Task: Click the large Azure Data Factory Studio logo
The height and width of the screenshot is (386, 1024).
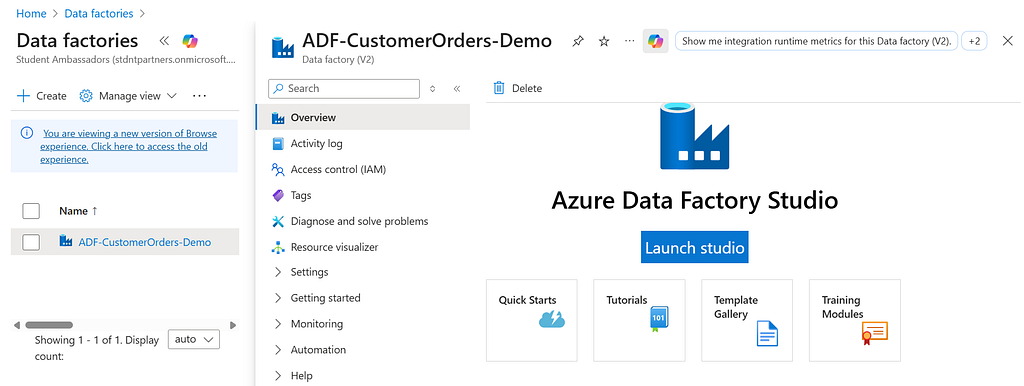Action: point(694,137)
